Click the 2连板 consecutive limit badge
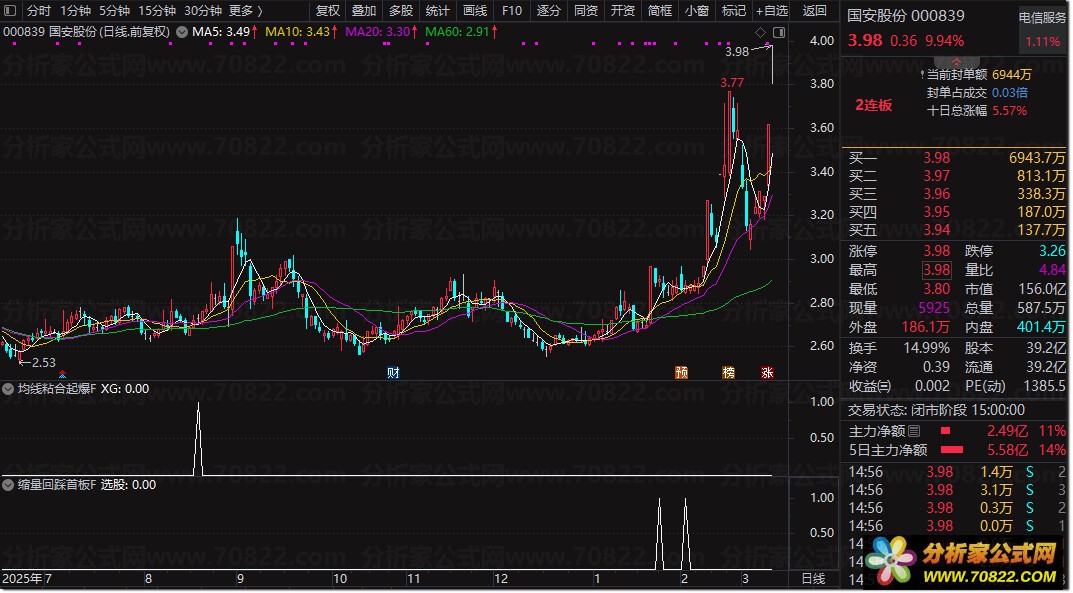 874,105
